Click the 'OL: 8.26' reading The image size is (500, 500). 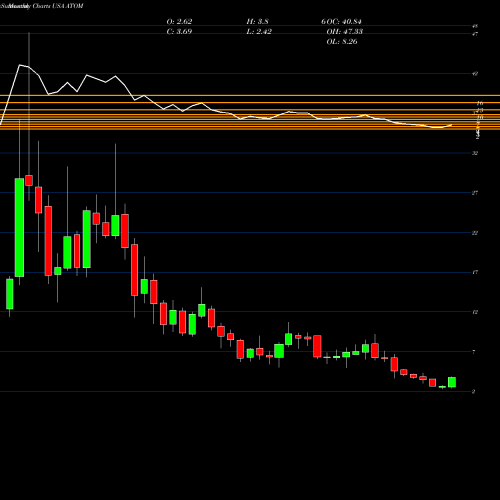[x=342, y=42]
